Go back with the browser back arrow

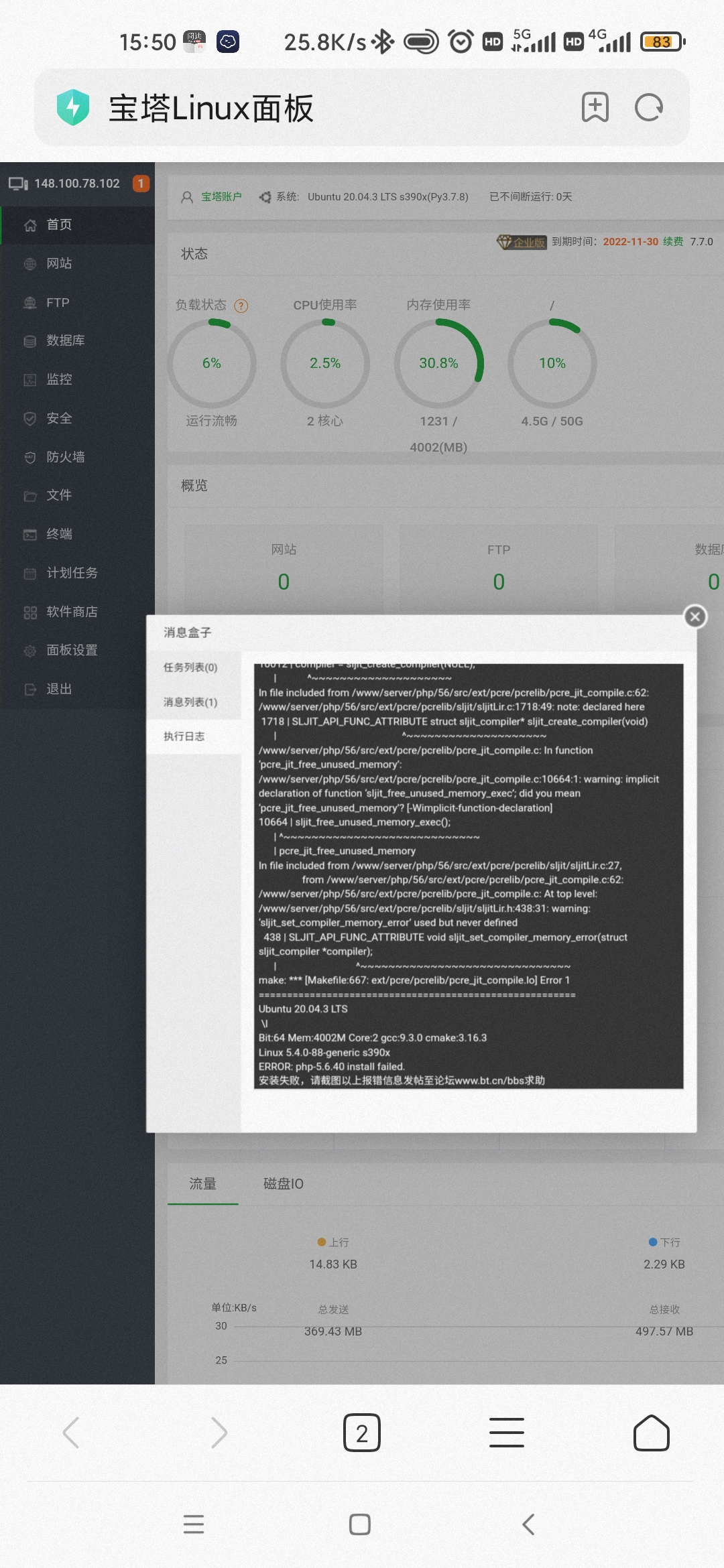pyautogui.click(x=71, y=1433)
